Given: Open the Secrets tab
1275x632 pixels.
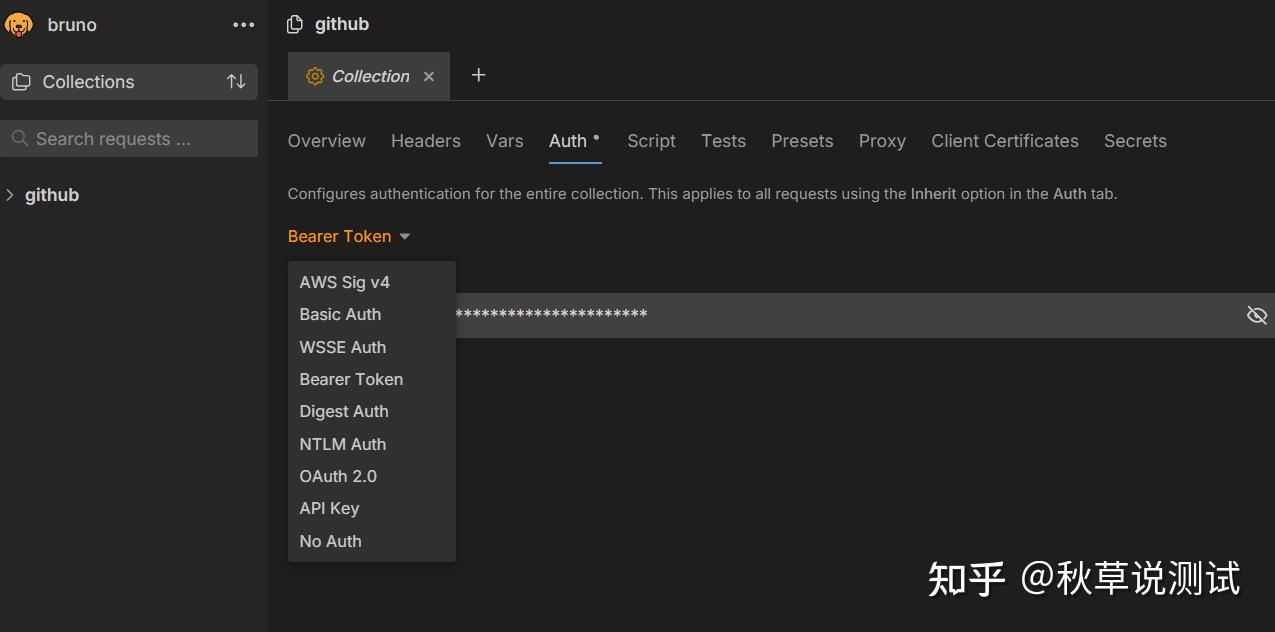Looking at the screenshot, I should (x=1135, y=141).
